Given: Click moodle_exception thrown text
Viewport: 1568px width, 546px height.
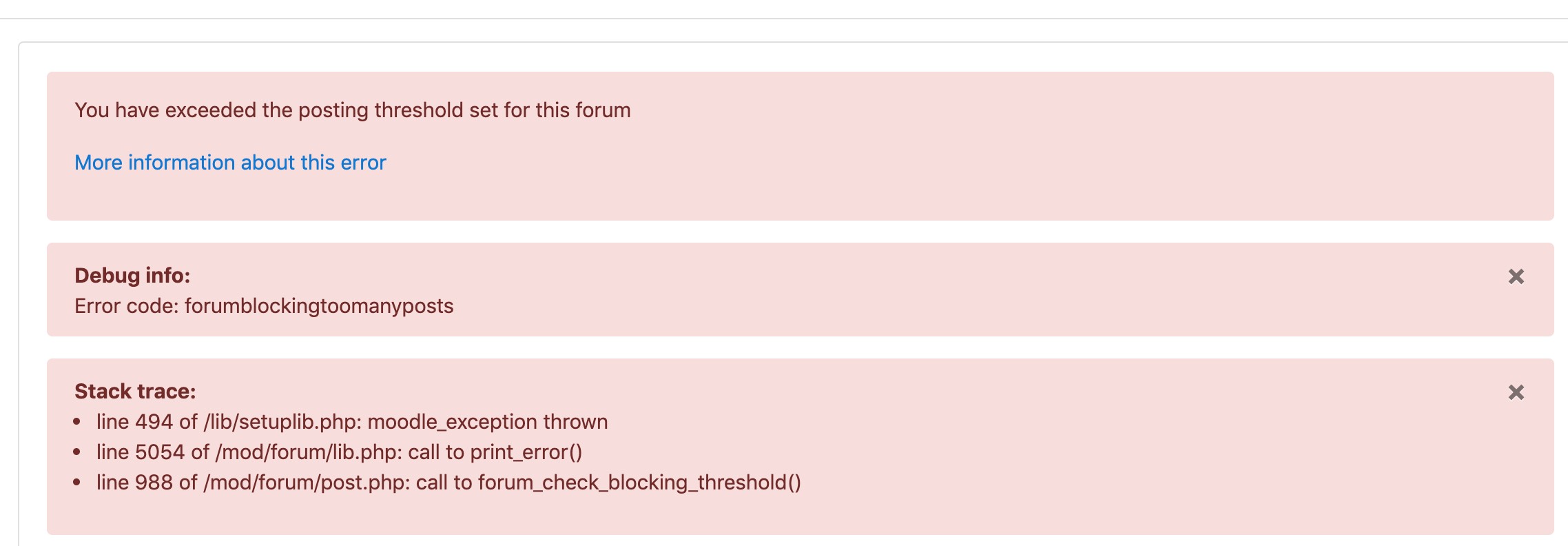Looking at the screenshot, I should (x=488, y=421).
